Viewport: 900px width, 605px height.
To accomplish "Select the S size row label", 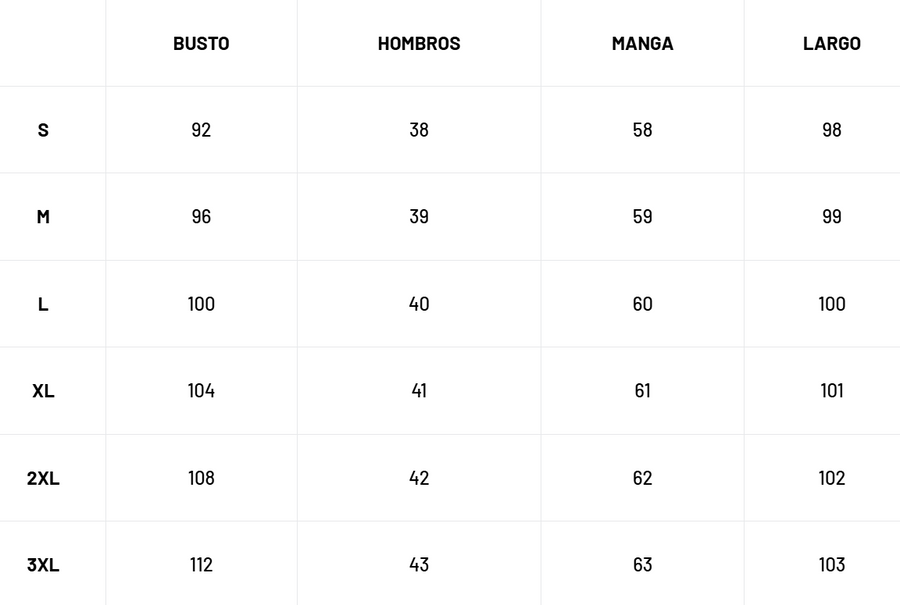I will point(43,130).
